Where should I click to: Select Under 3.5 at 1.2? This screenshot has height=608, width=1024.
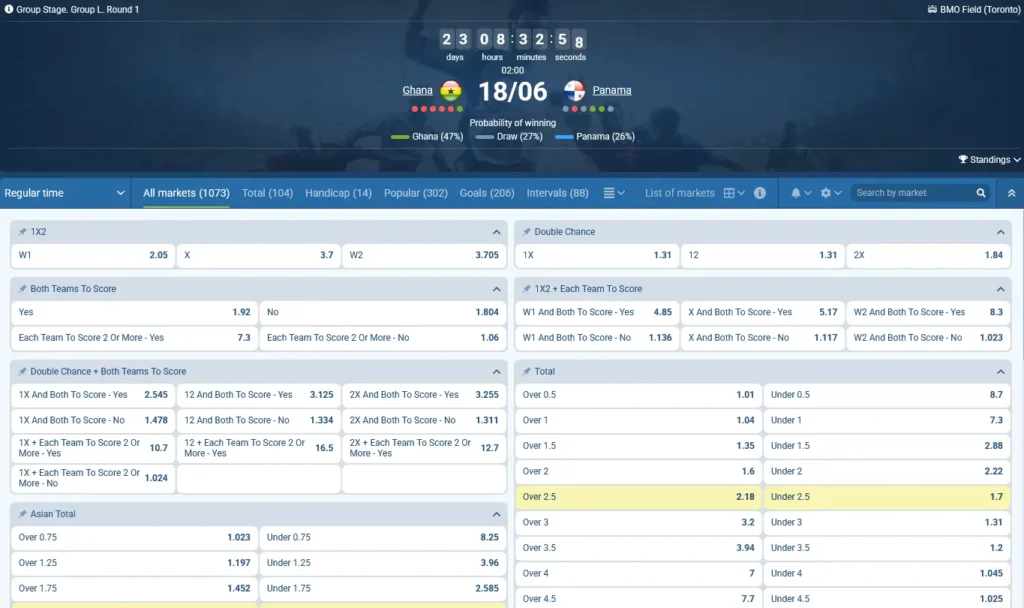(887, 548)
